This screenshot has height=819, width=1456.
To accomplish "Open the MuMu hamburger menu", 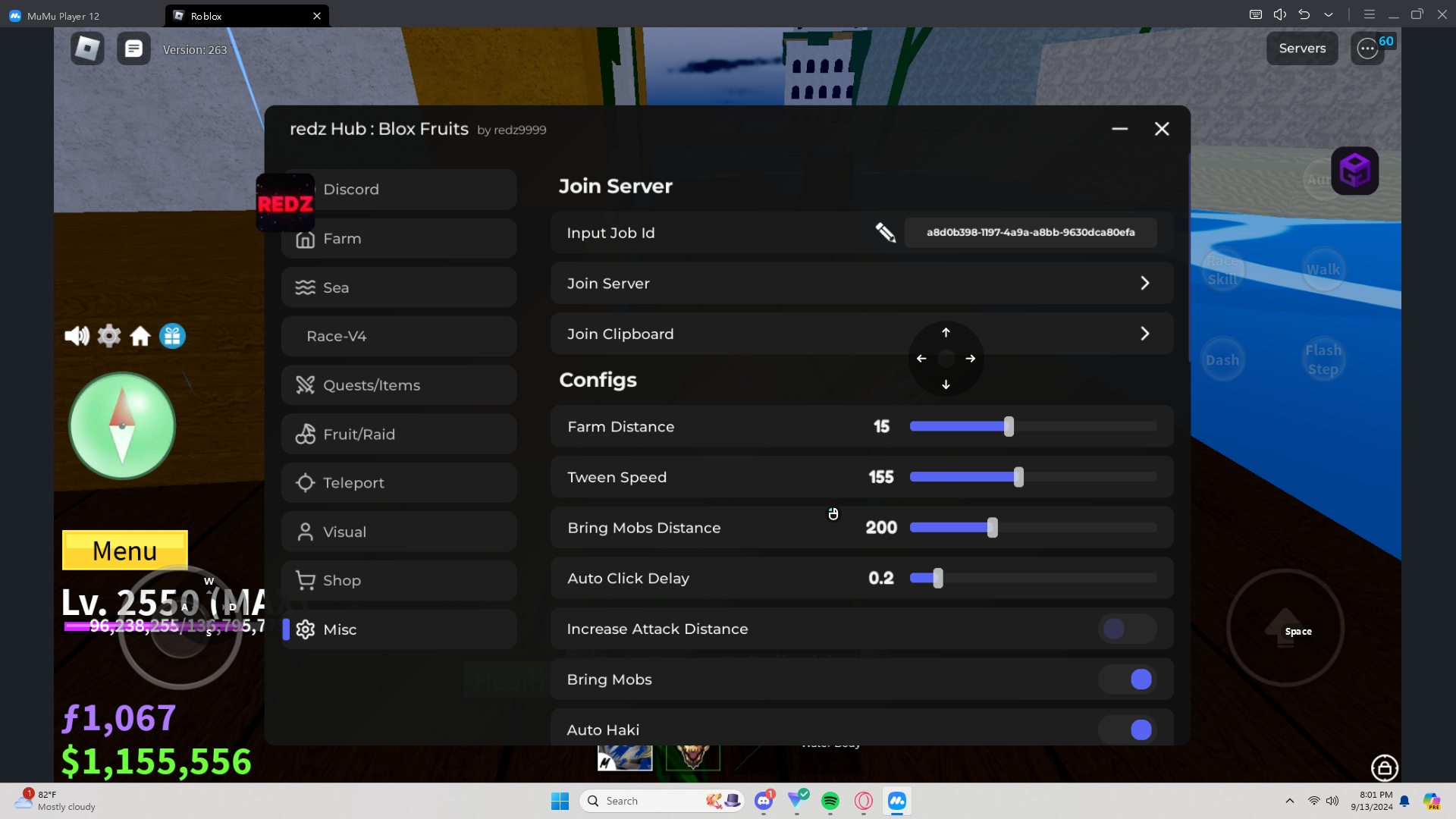I will click(1370, 14).
